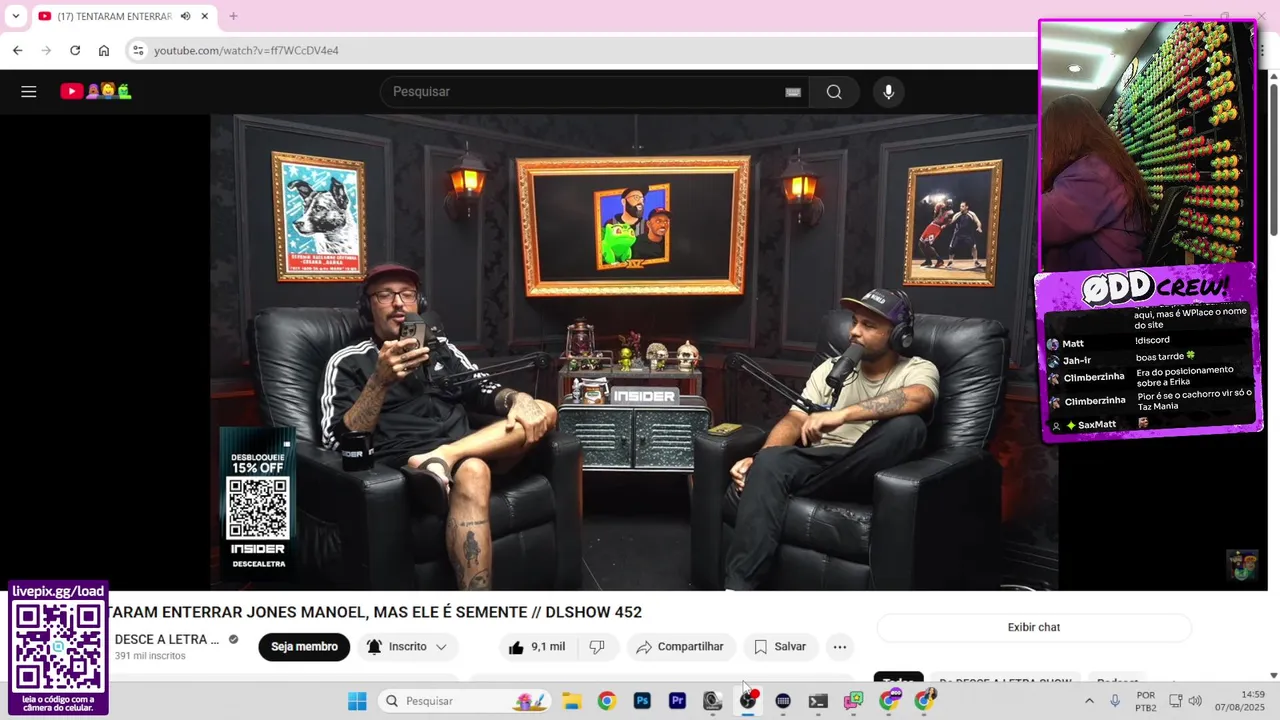
Task: Click the video title text
Action: 374,612
